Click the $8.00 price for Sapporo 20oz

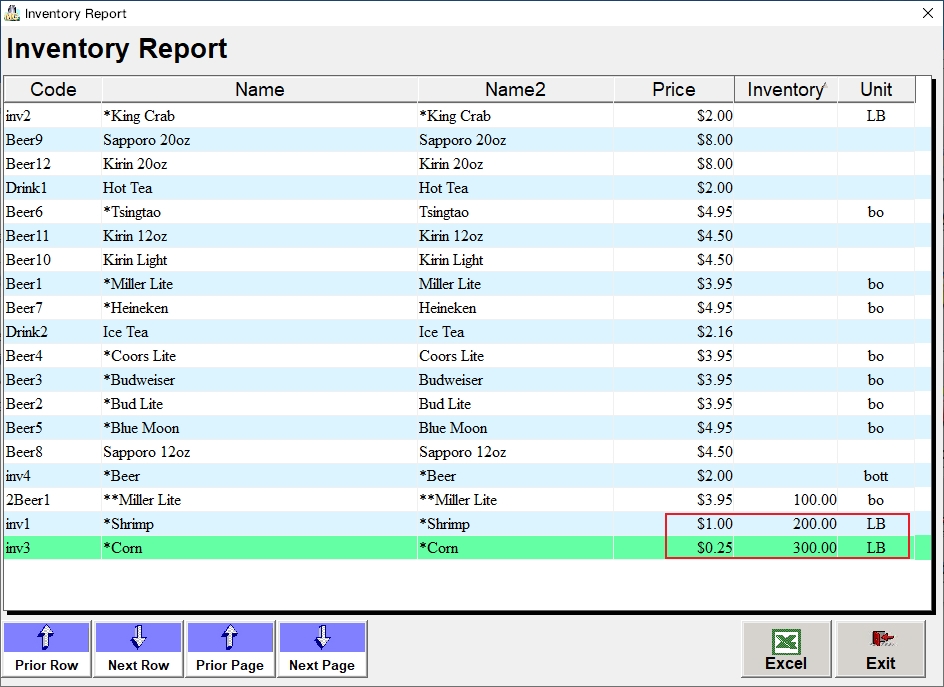[674, 140]
